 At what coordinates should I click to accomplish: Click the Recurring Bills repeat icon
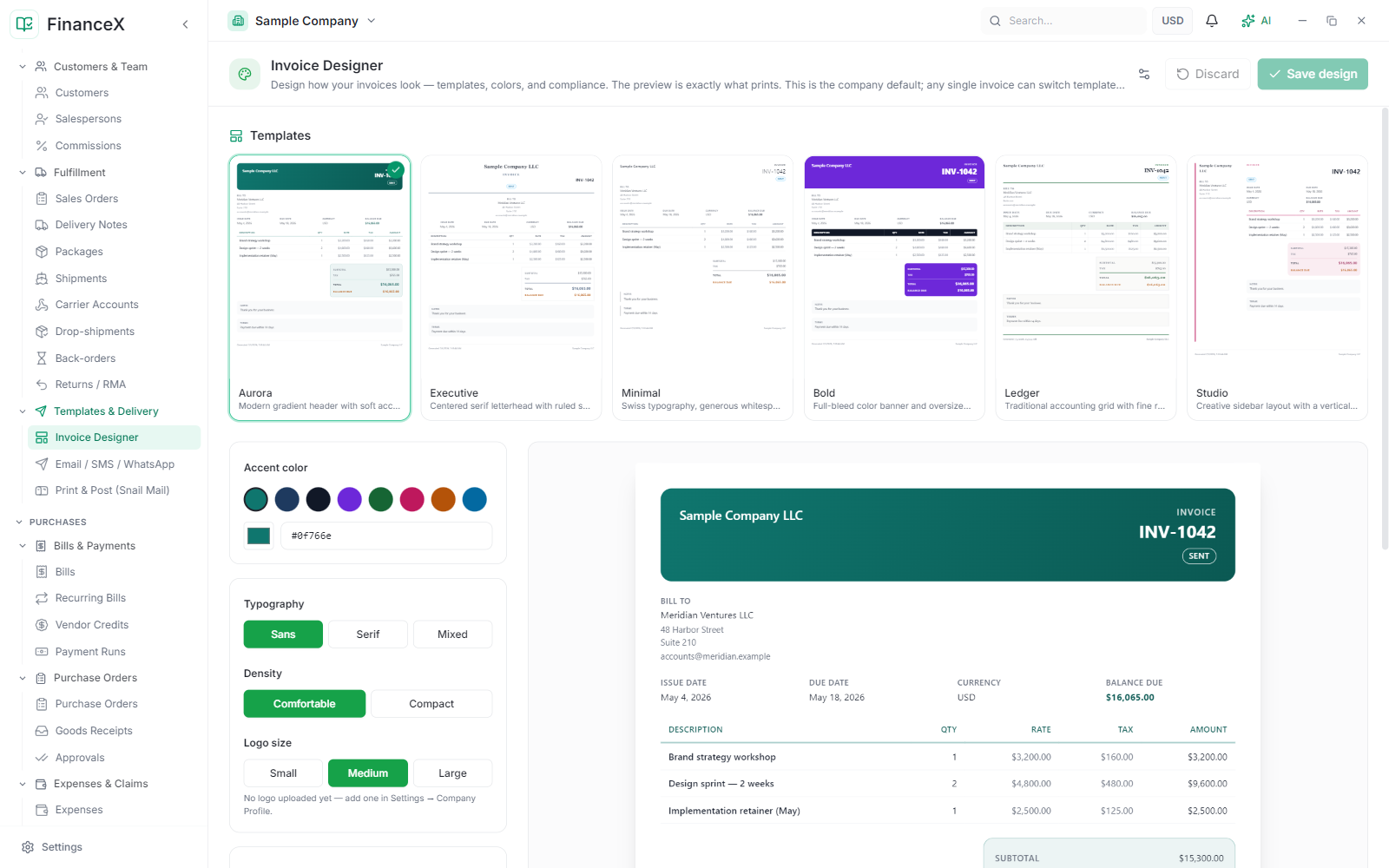(x=42, y=598)
